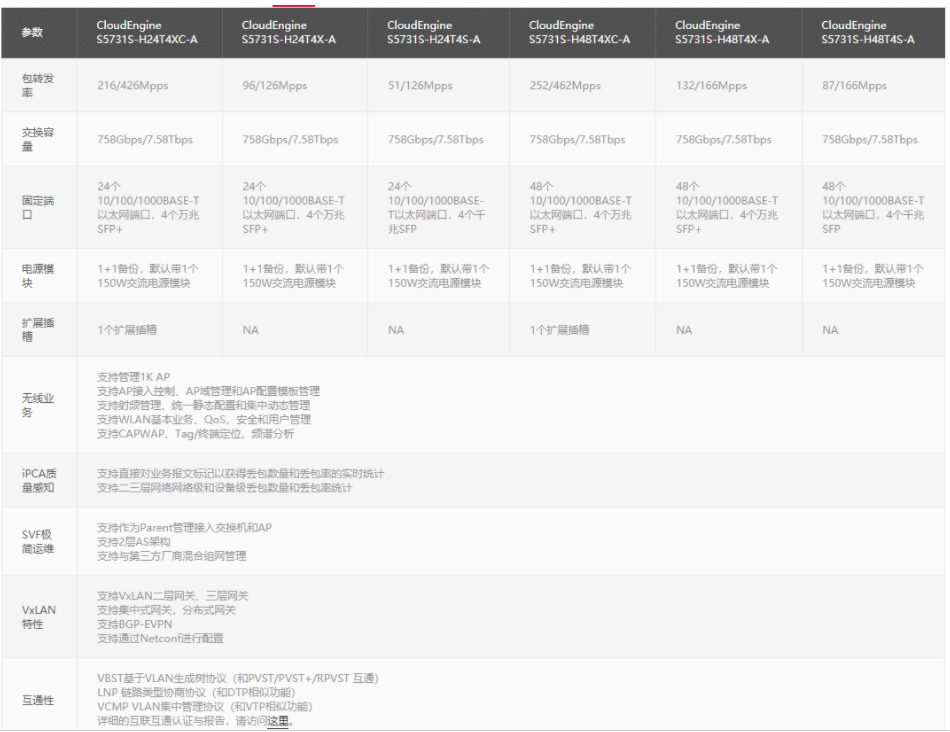The image size is (950, 732).
Task: Click the '包转发率' row label
Action: coord(38,85)
